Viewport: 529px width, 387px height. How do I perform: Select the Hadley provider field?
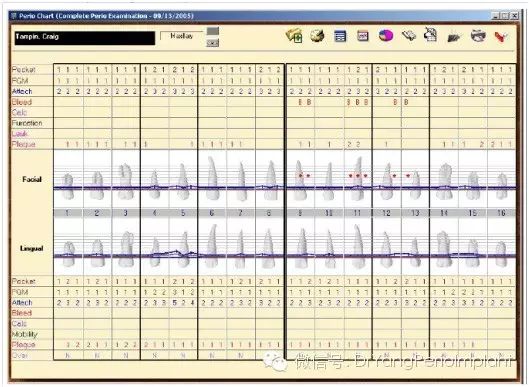[x=182, y=36]
